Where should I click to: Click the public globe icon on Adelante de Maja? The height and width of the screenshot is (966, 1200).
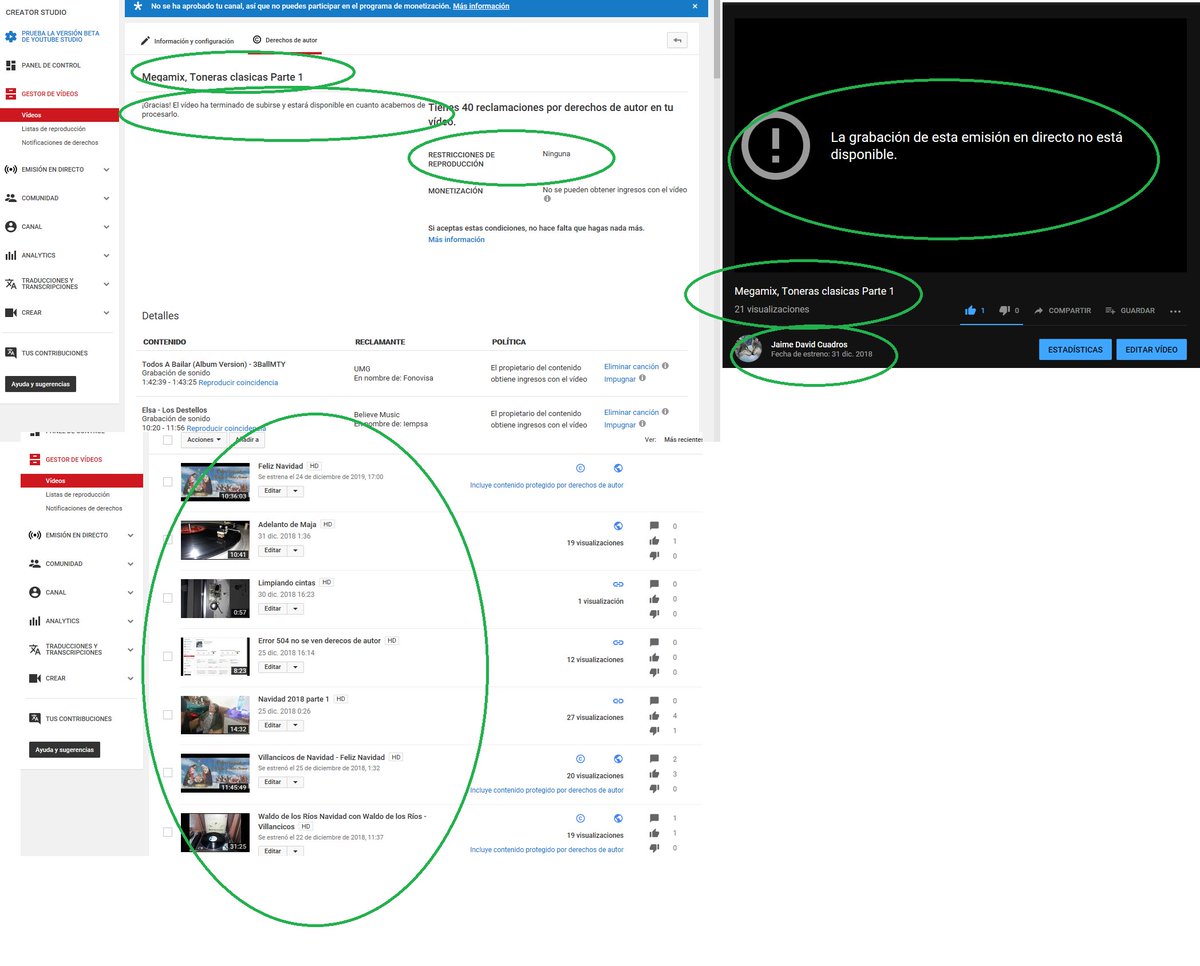click(618, 525)
